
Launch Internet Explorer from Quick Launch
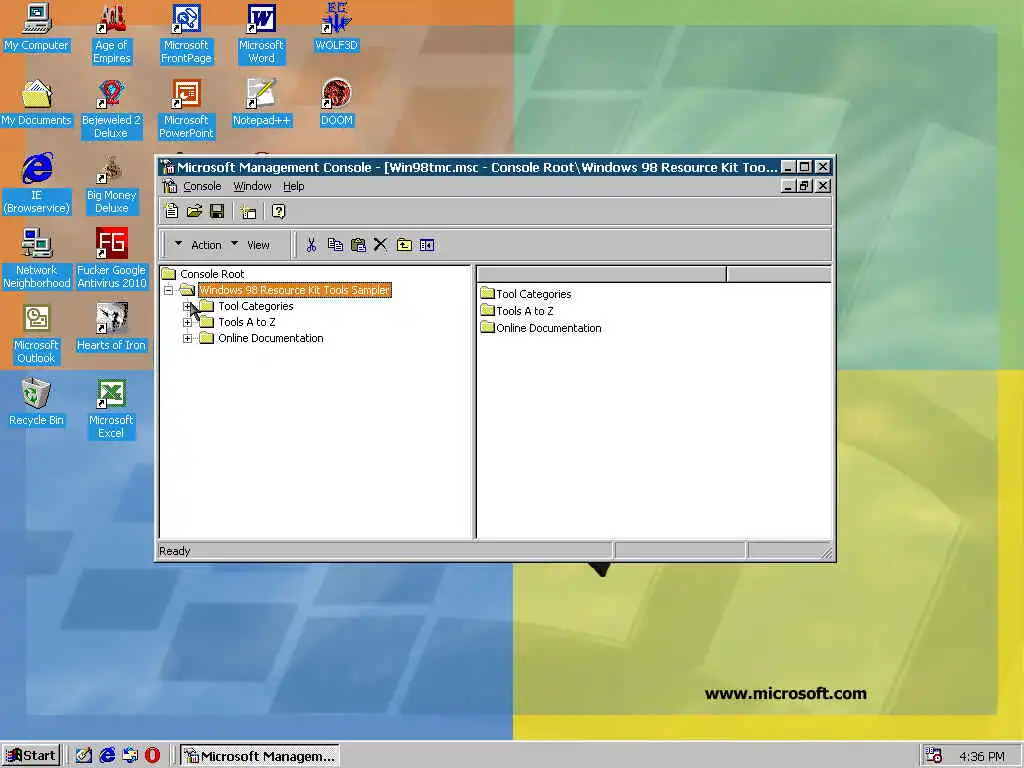107,756
